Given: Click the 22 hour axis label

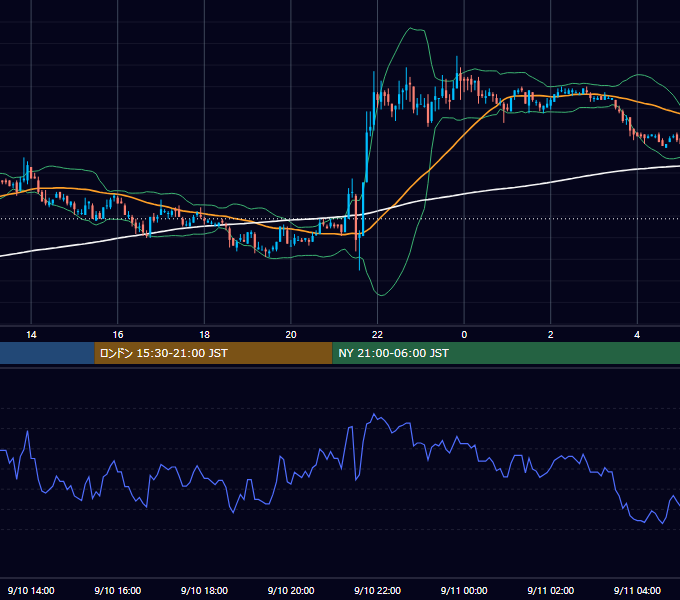Looking at the screenshot, I should click(x=377, y=335).
